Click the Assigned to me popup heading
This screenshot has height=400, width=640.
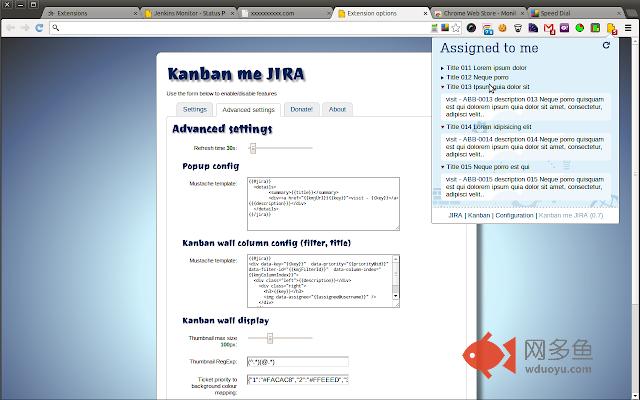pyautogui.click(x=489, y=48)
